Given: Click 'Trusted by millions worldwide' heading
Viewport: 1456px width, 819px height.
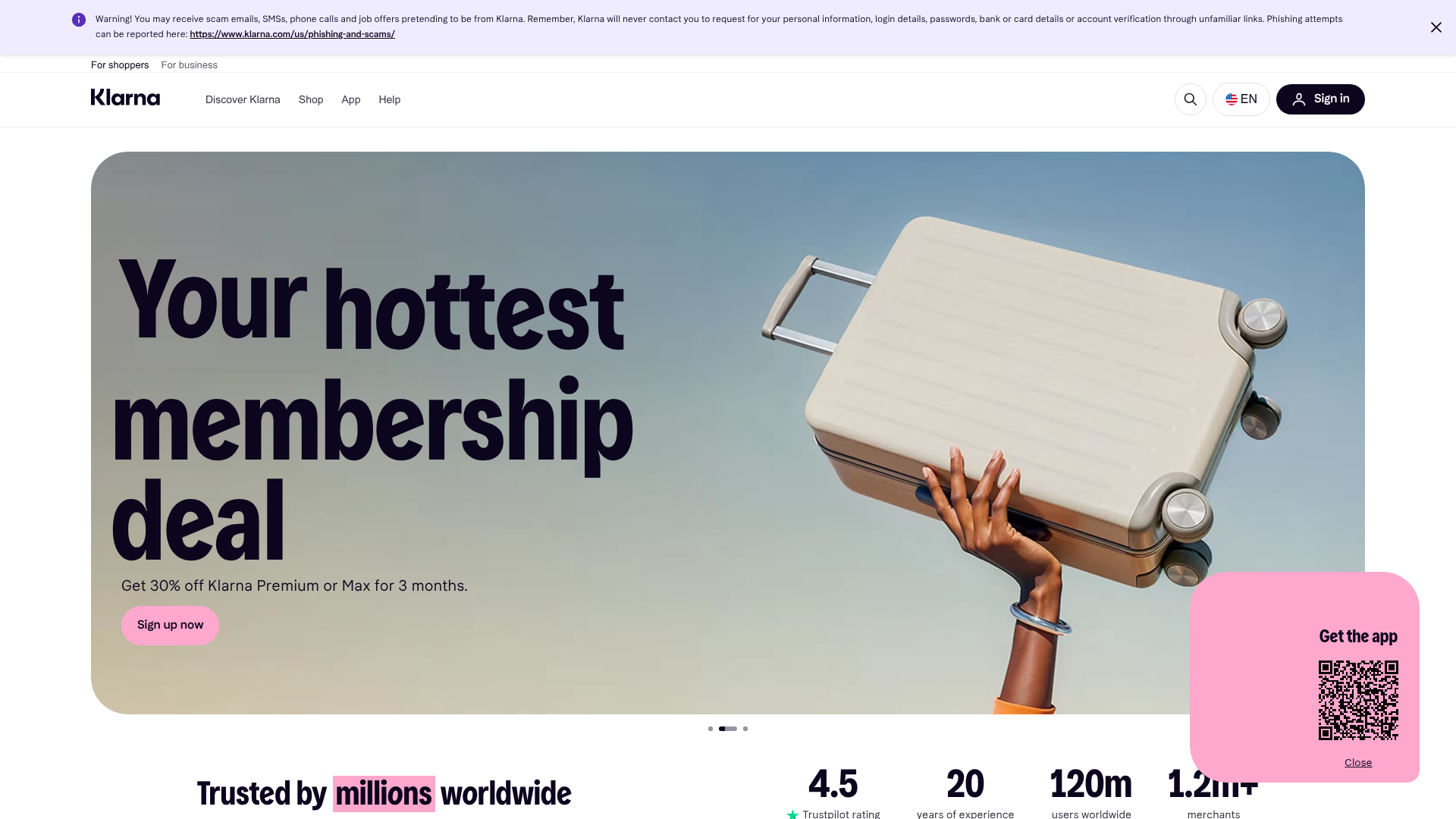Looking at the screenshot, I should pyautogui.click(x=384, y=794).
